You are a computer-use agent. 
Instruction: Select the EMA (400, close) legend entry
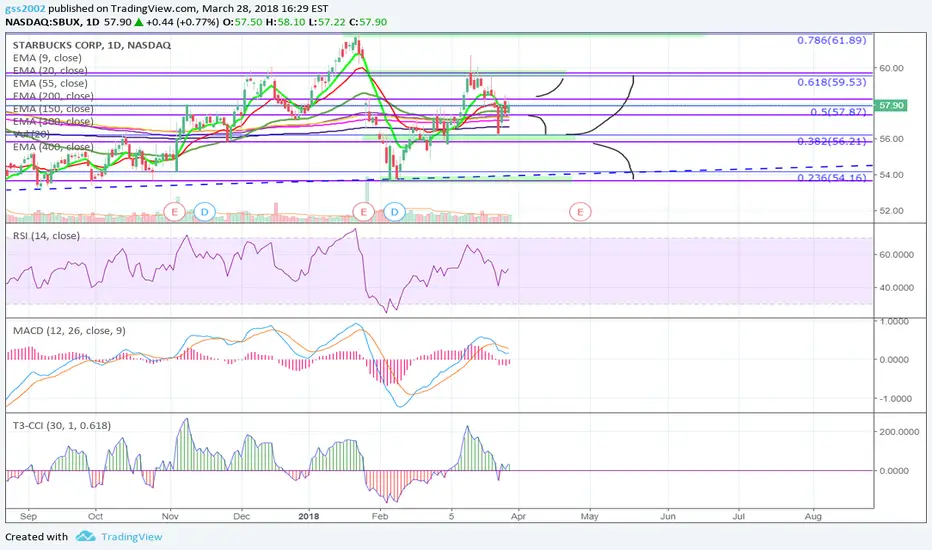pyautogui.click(x=53, y=147)
